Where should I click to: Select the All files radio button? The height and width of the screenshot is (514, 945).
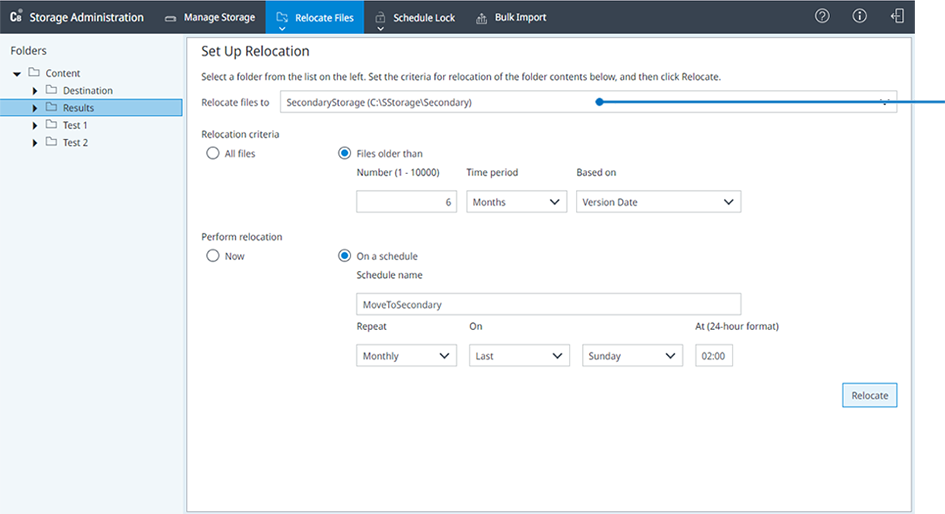point(212,154)
